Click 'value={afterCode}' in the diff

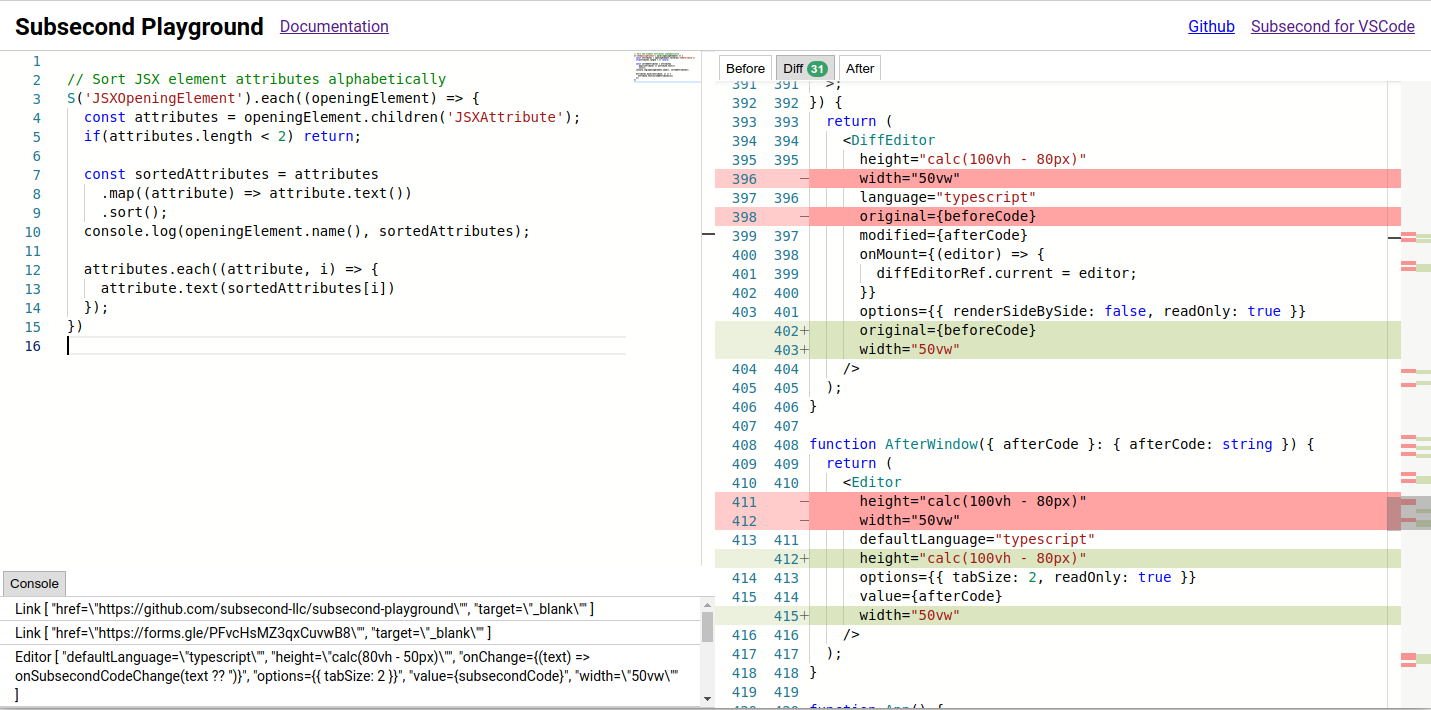pyautogui.click(x=931, y=597)
